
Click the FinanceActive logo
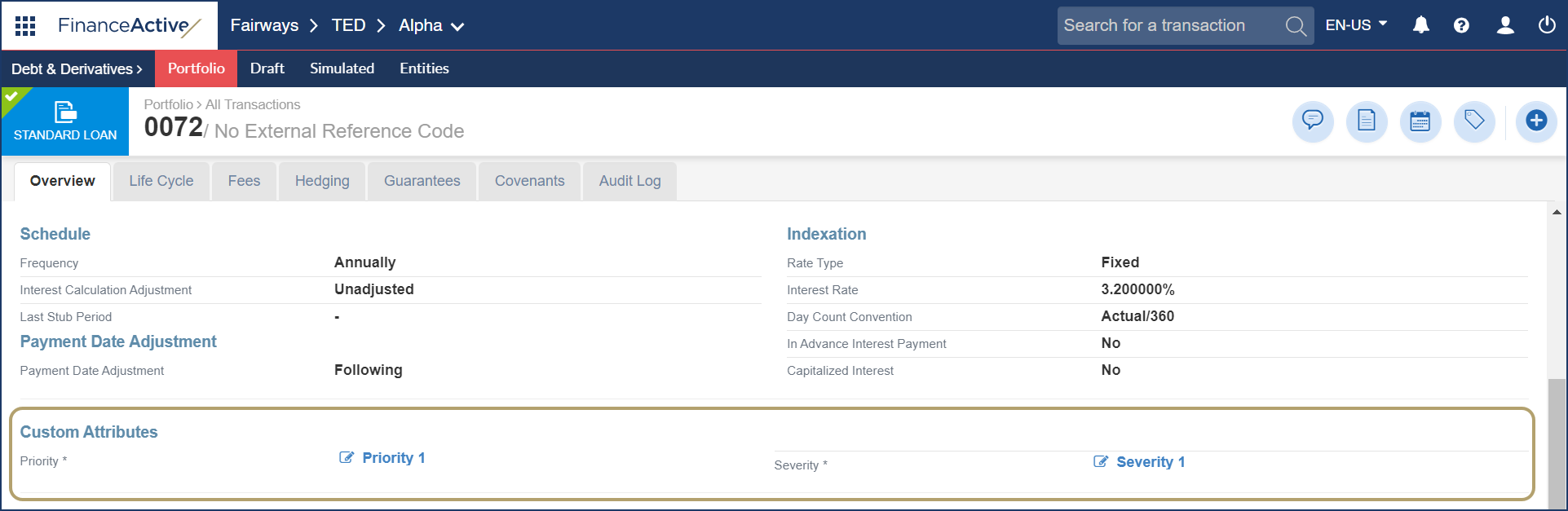click(x=129, y=26)
